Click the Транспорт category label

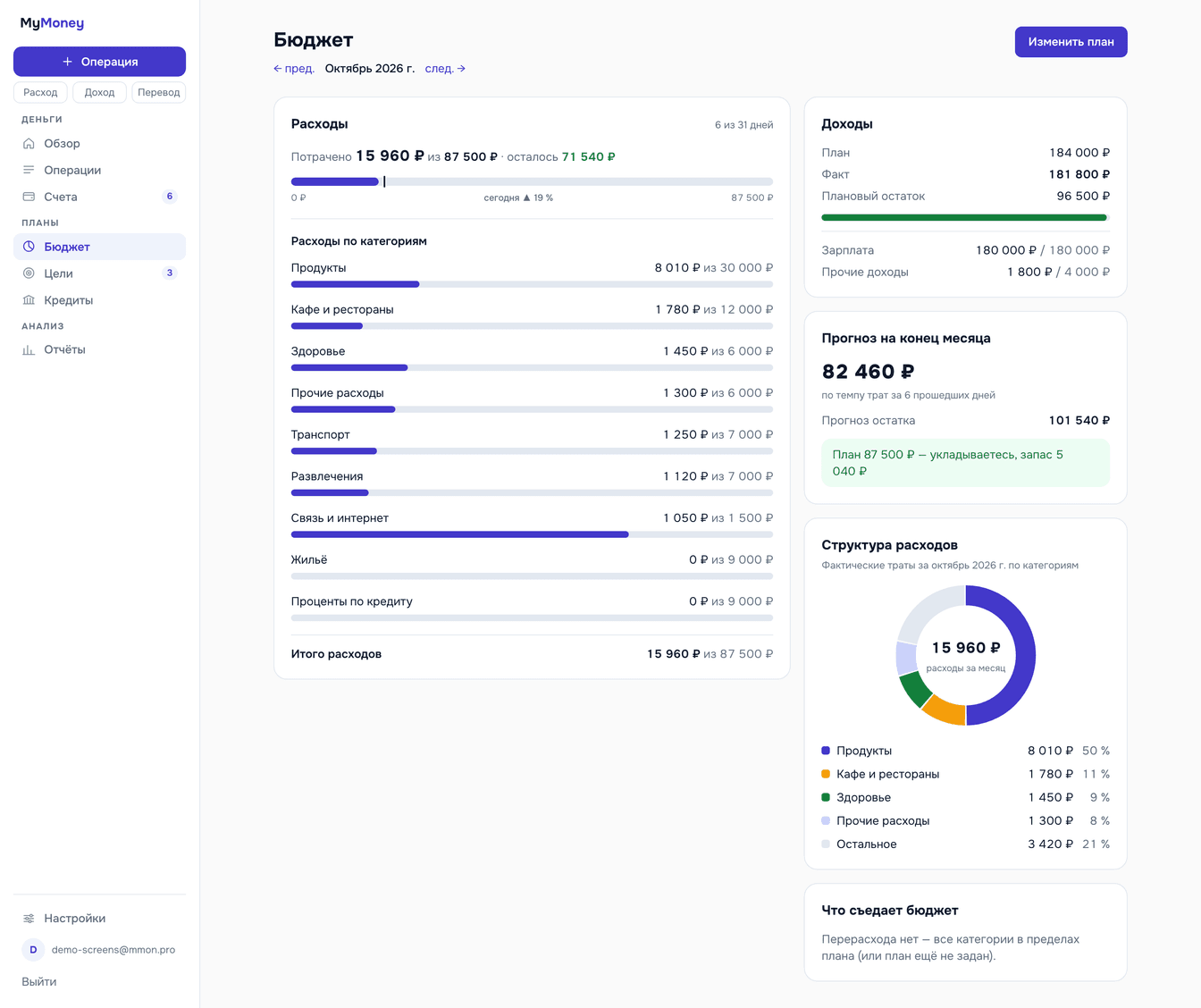321,434
